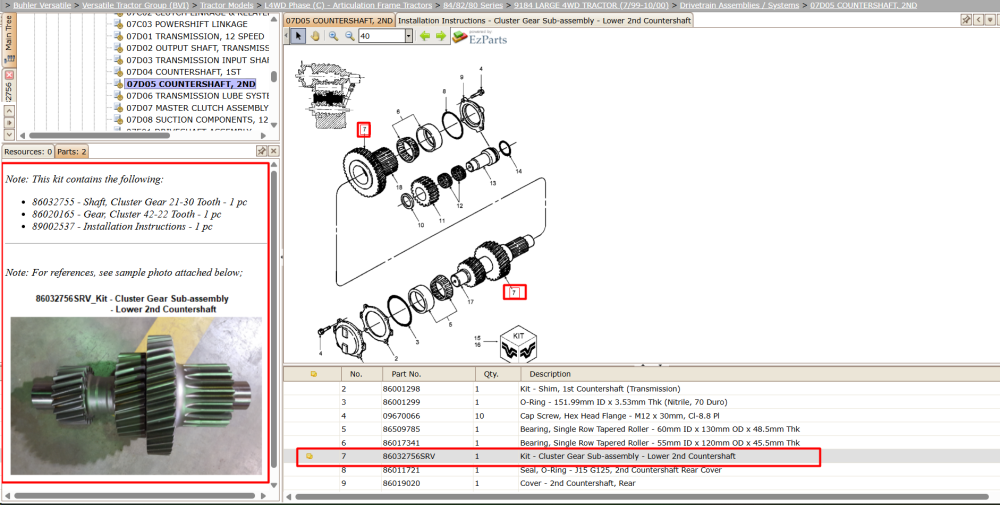
Task: Click the EzParts logo
Action: (x=480, y=36)
